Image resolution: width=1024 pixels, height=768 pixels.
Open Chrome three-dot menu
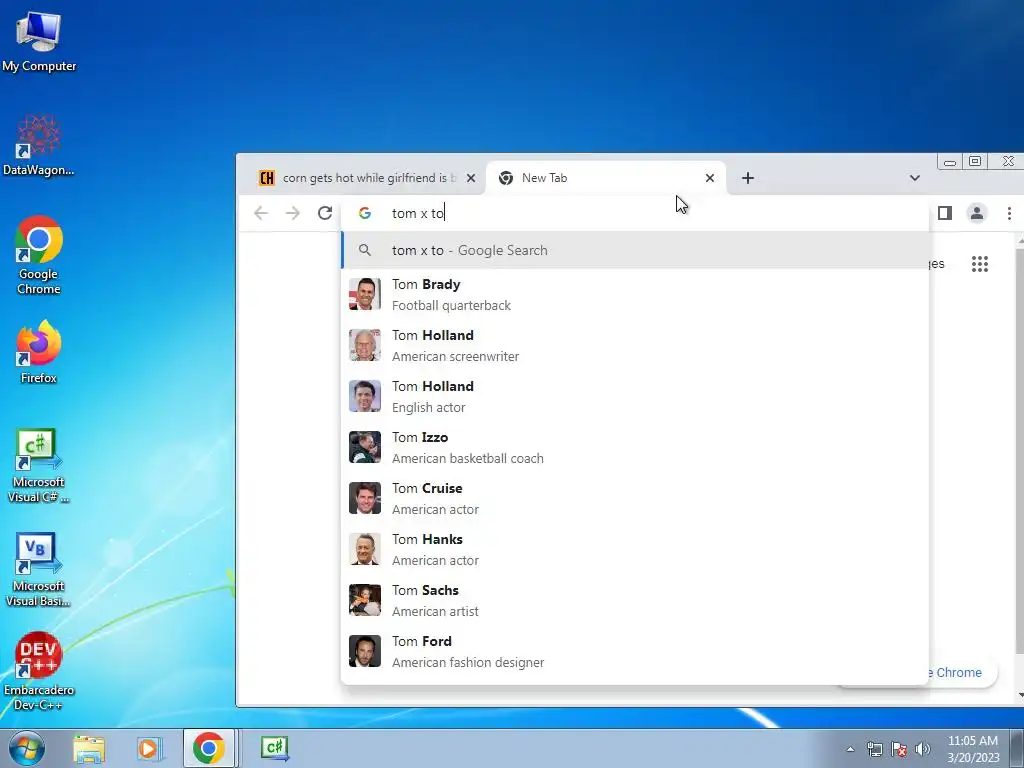tap(1009, 213)
